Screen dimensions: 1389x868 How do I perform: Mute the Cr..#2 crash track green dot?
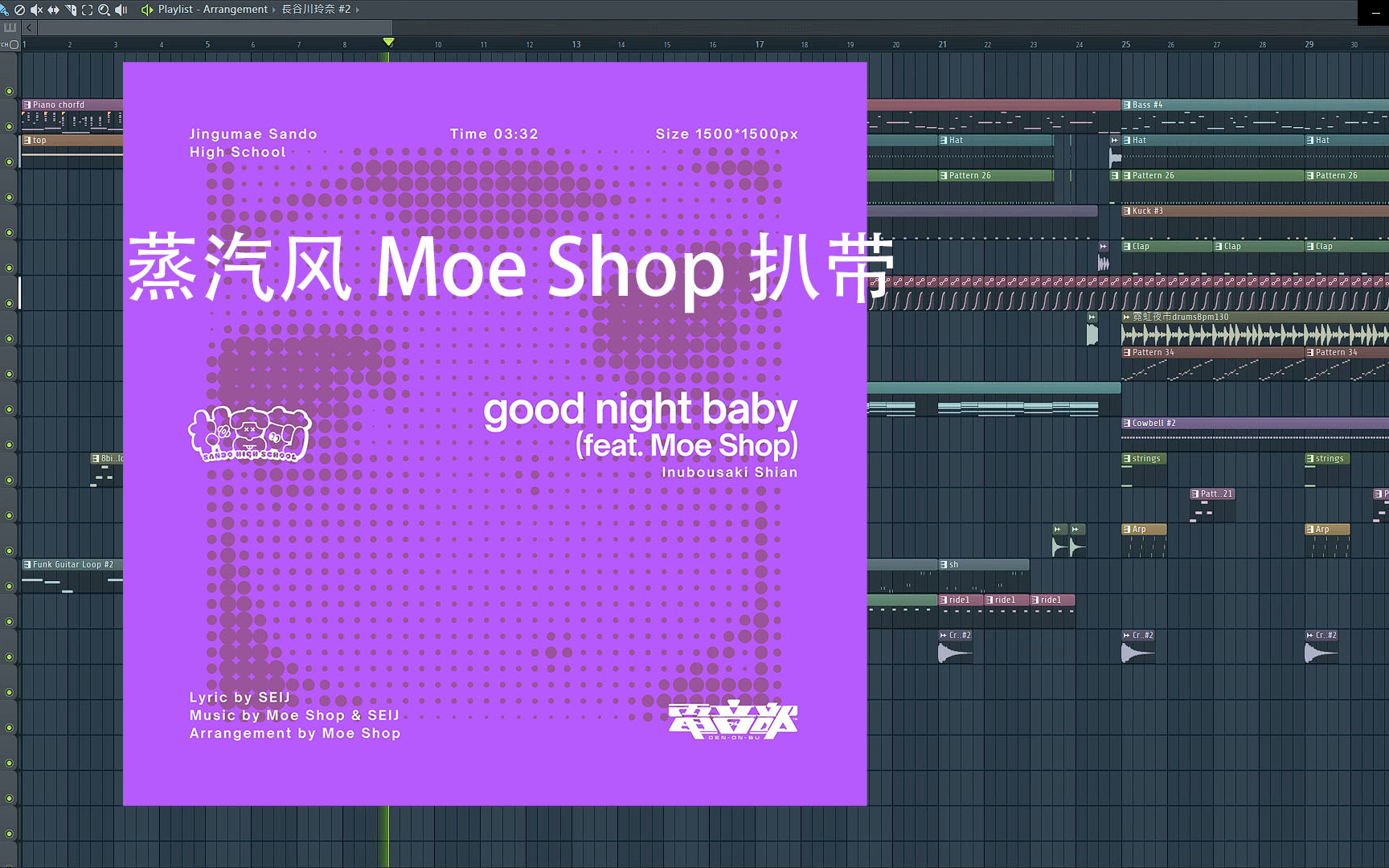point(10,657)
